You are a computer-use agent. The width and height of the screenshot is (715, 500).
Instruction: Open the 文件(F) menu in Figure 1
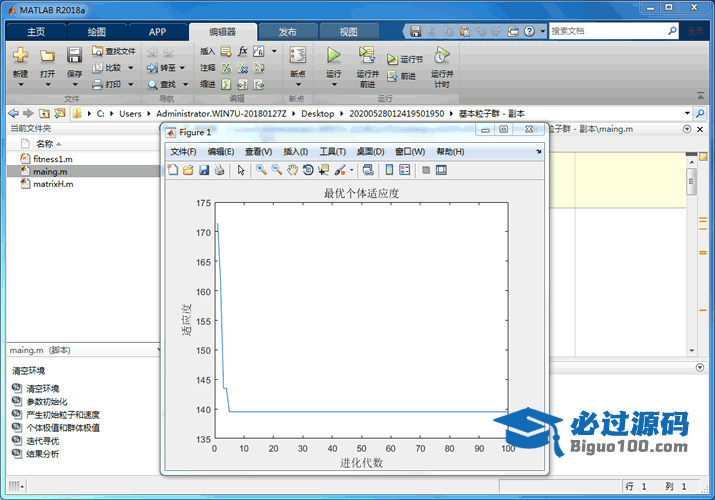(183, 152)
